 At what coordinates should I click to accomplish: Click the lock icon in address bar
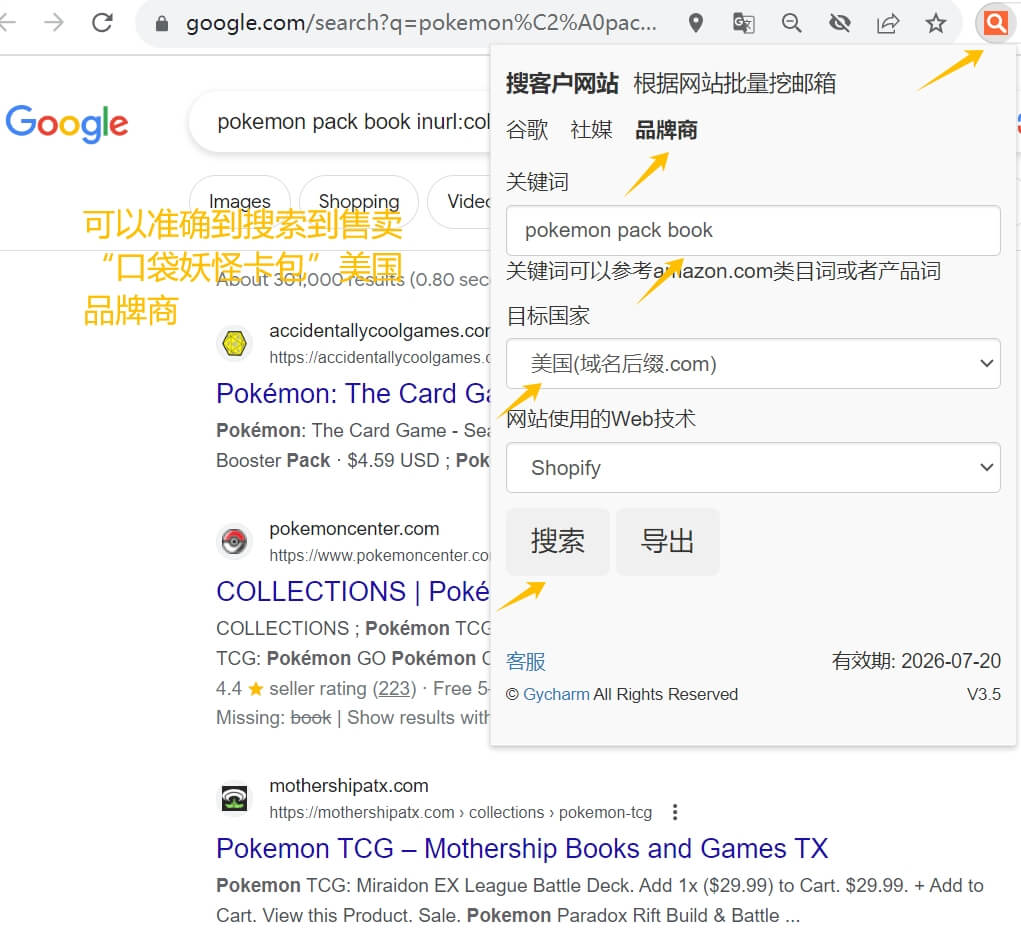point(162,24)
